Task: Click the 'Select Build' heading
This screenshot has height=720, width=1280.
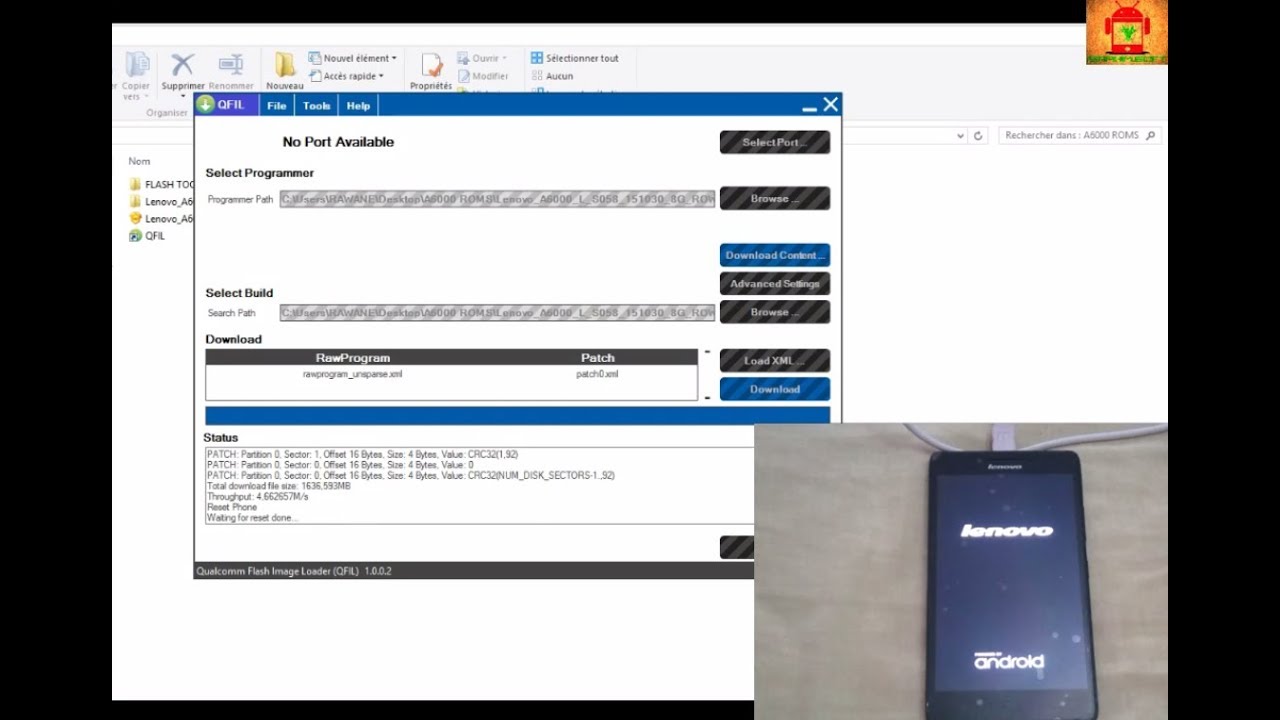Action: tap(239, 293)
